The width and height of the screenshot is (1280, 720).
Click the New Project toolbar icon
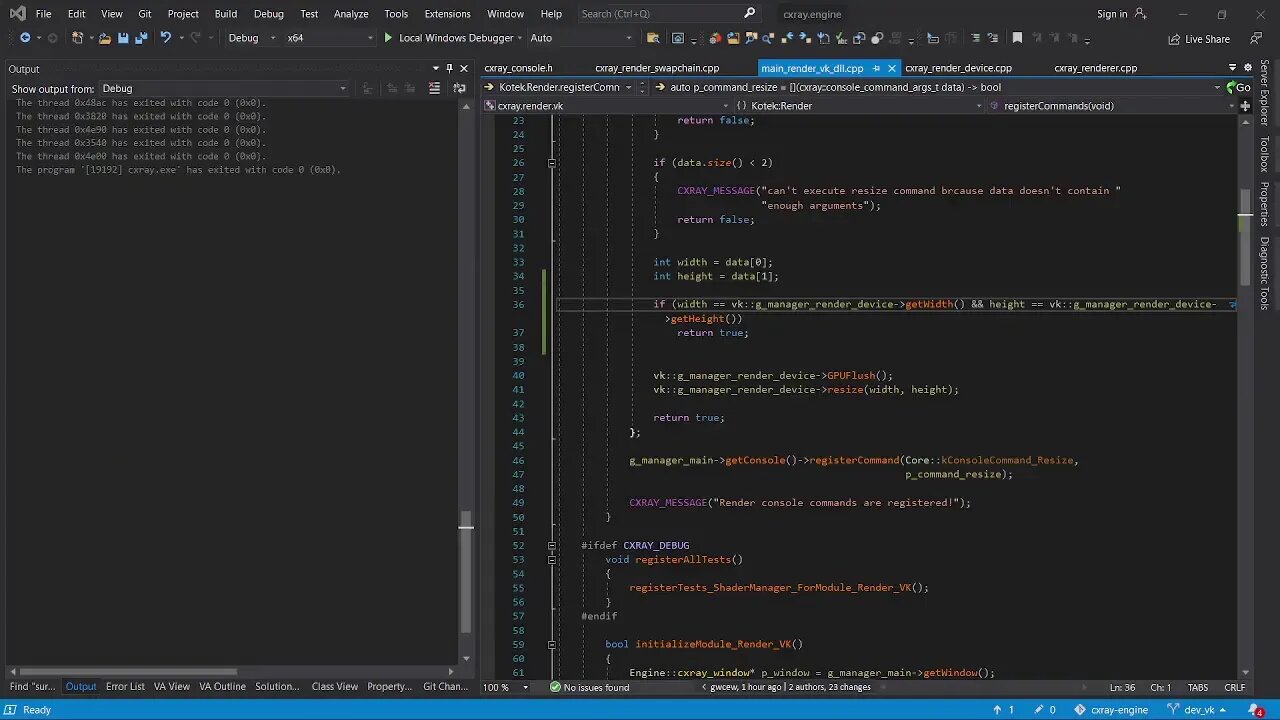[77, 38]
